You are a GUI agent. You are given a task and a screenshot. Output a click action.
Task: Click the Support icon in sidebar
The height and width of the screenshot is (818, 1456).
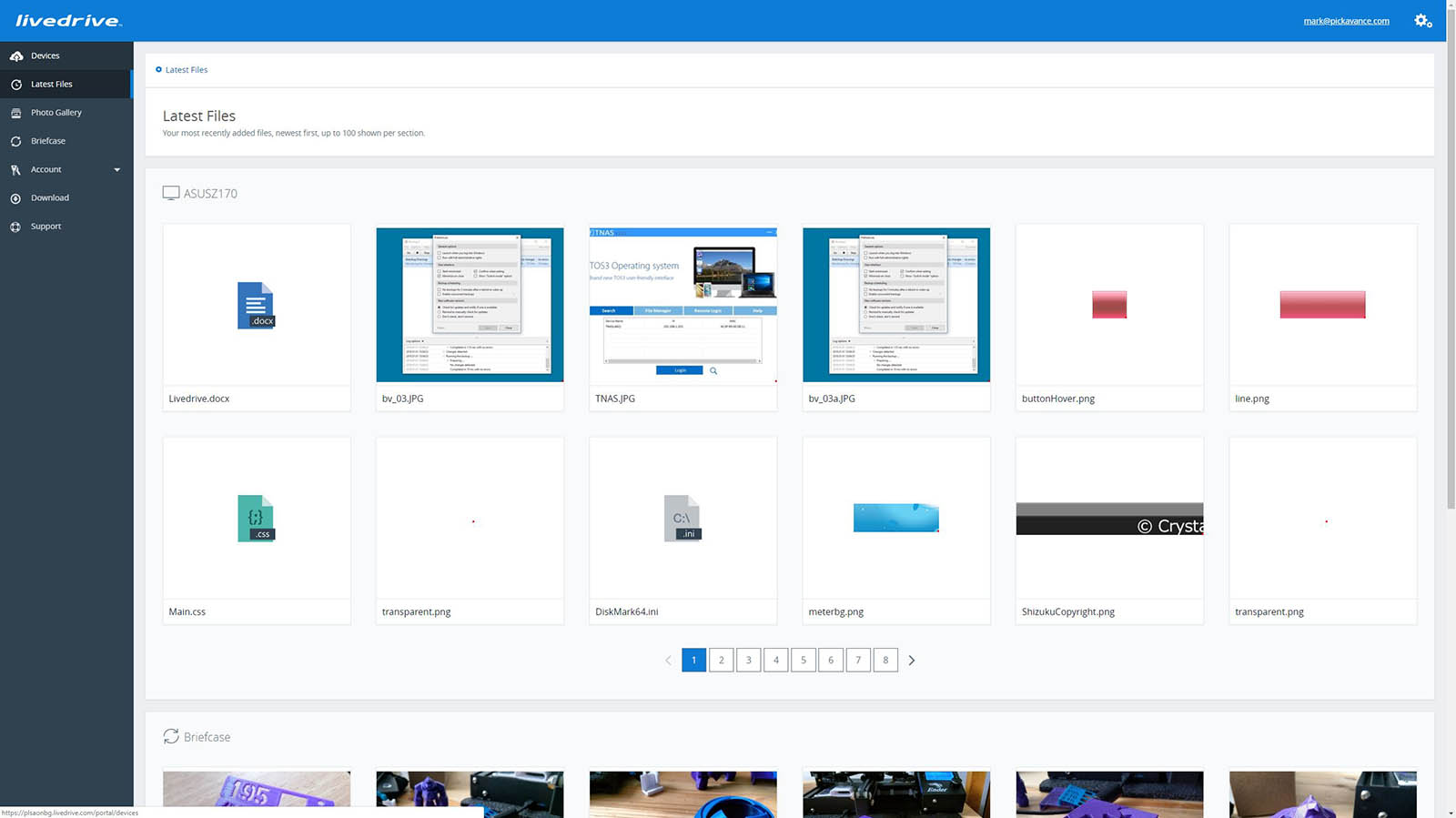[x=16, y=227]
